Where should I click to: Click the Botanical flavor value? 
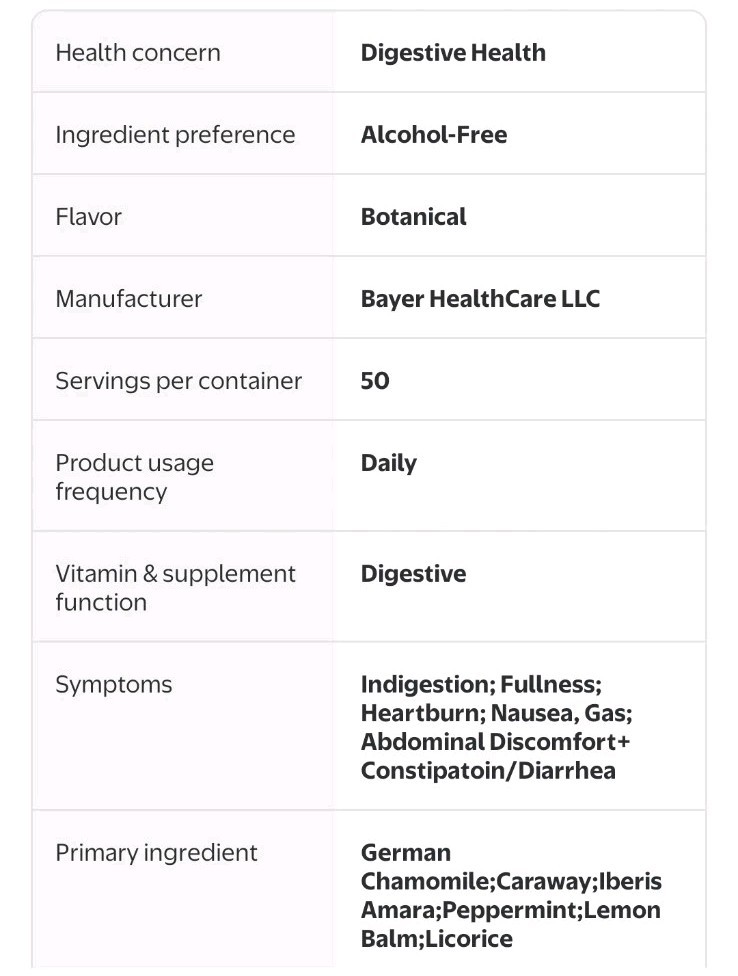click(x=413, y=217)
